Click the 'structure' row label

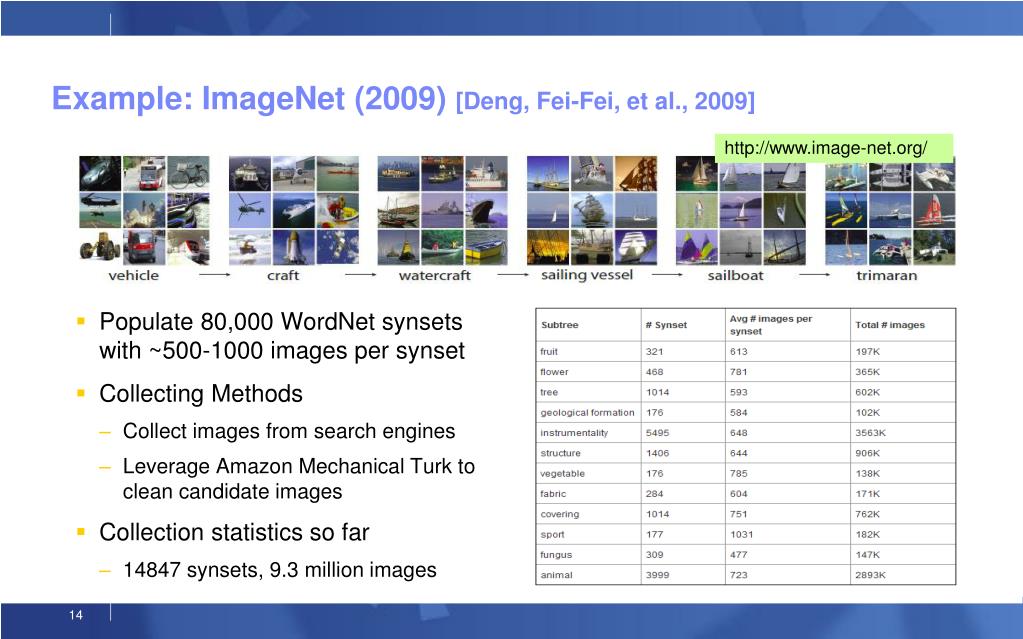click(560, 453)
